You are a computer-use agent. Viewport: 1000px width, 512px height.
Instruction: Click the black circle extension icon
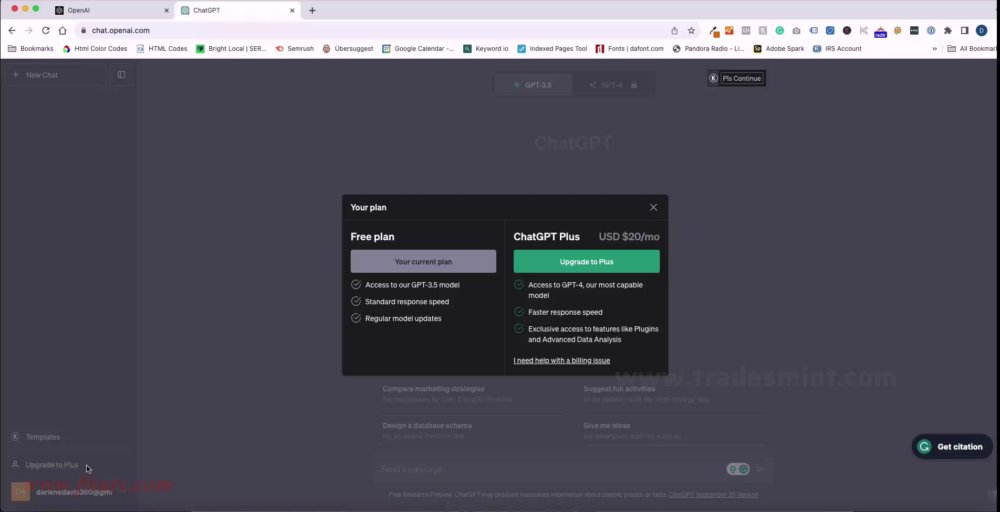click(x=847, y=30)
